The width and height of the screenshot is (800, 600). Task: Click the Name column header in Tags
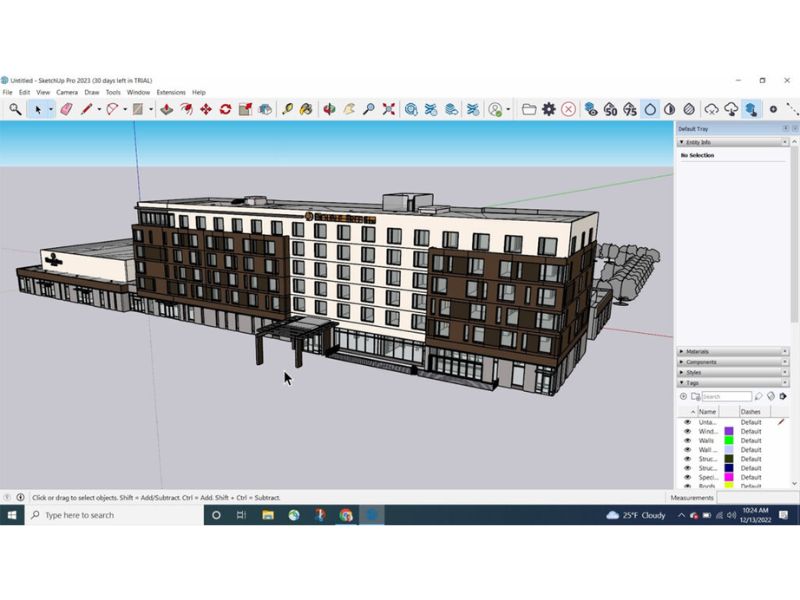[x=708, y=411]
